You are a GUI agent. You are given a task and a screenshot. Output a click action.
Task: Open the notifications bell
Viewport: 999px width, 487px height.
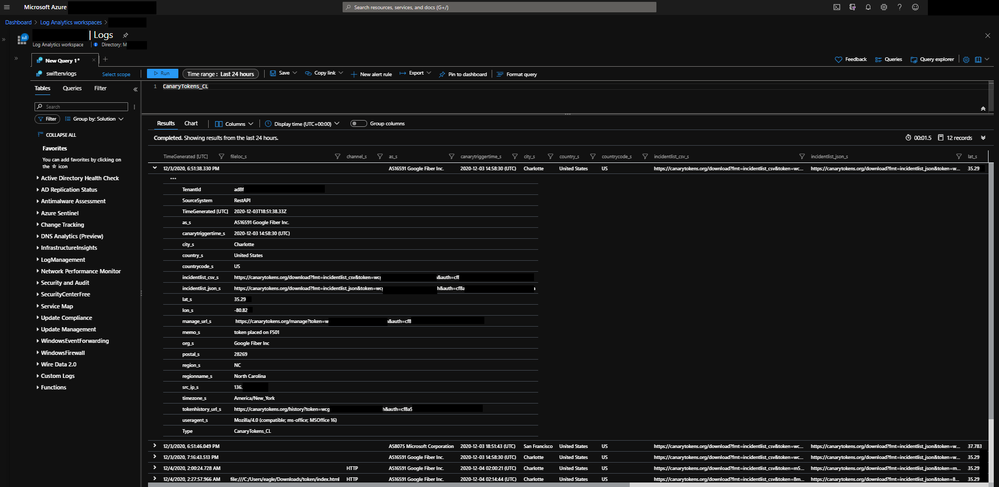pos(868,7)
